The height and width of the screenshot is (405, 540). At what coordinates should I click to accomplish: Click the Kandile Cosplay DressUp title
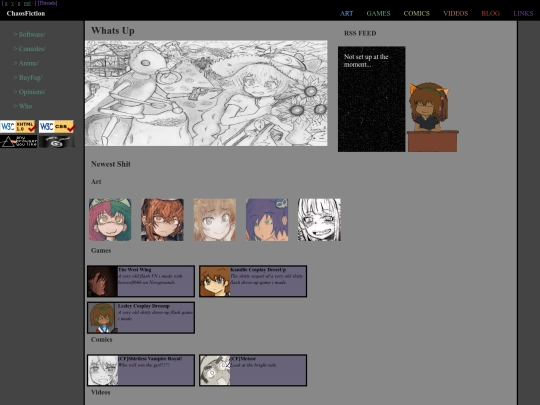pyautogui.click(x=258, y=270)
